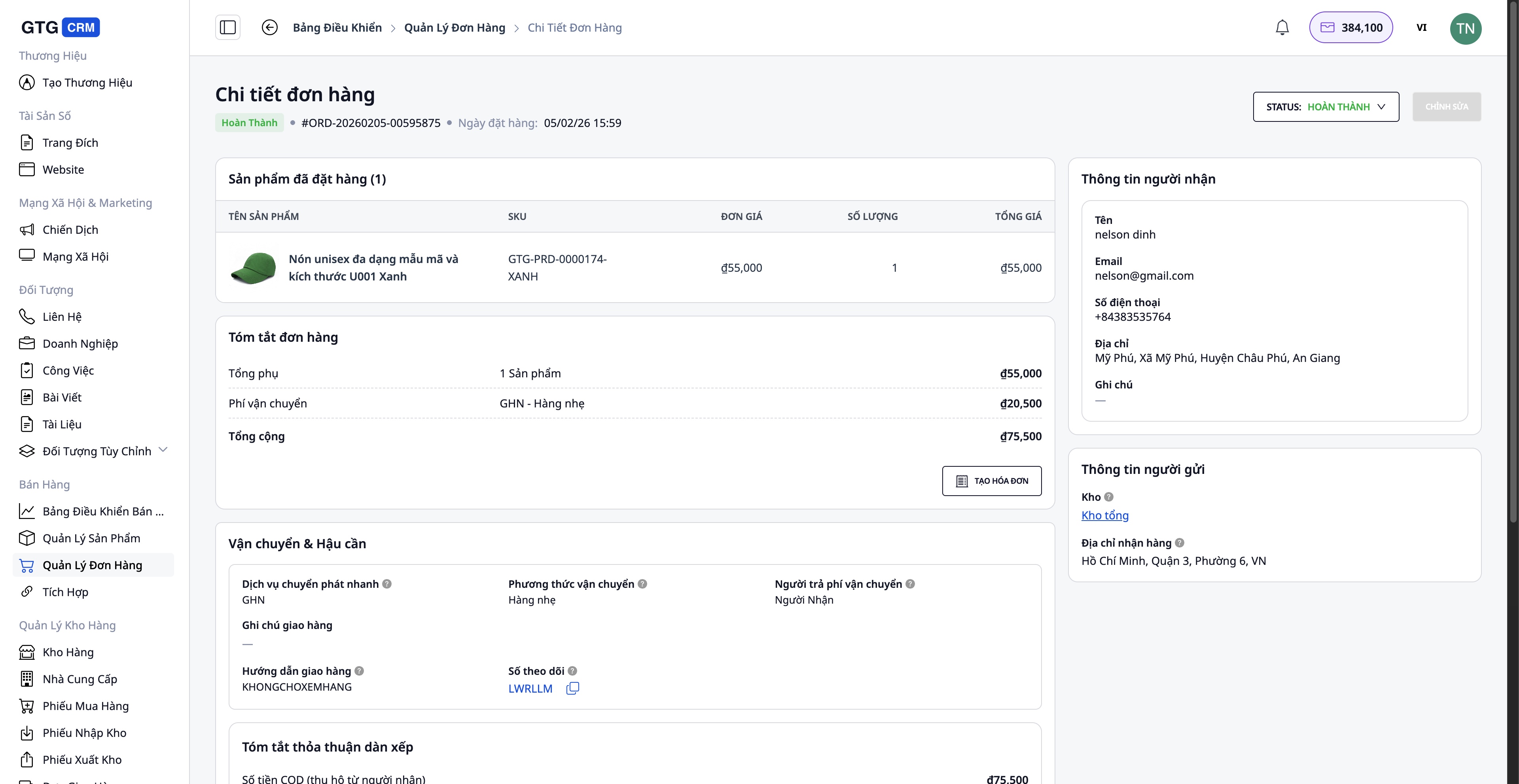The height and width of the screenshot is (784, 1519).
Task: Click Quản Lý Đơn Hàng breadcrumb
Action: [x=454, y=28]
